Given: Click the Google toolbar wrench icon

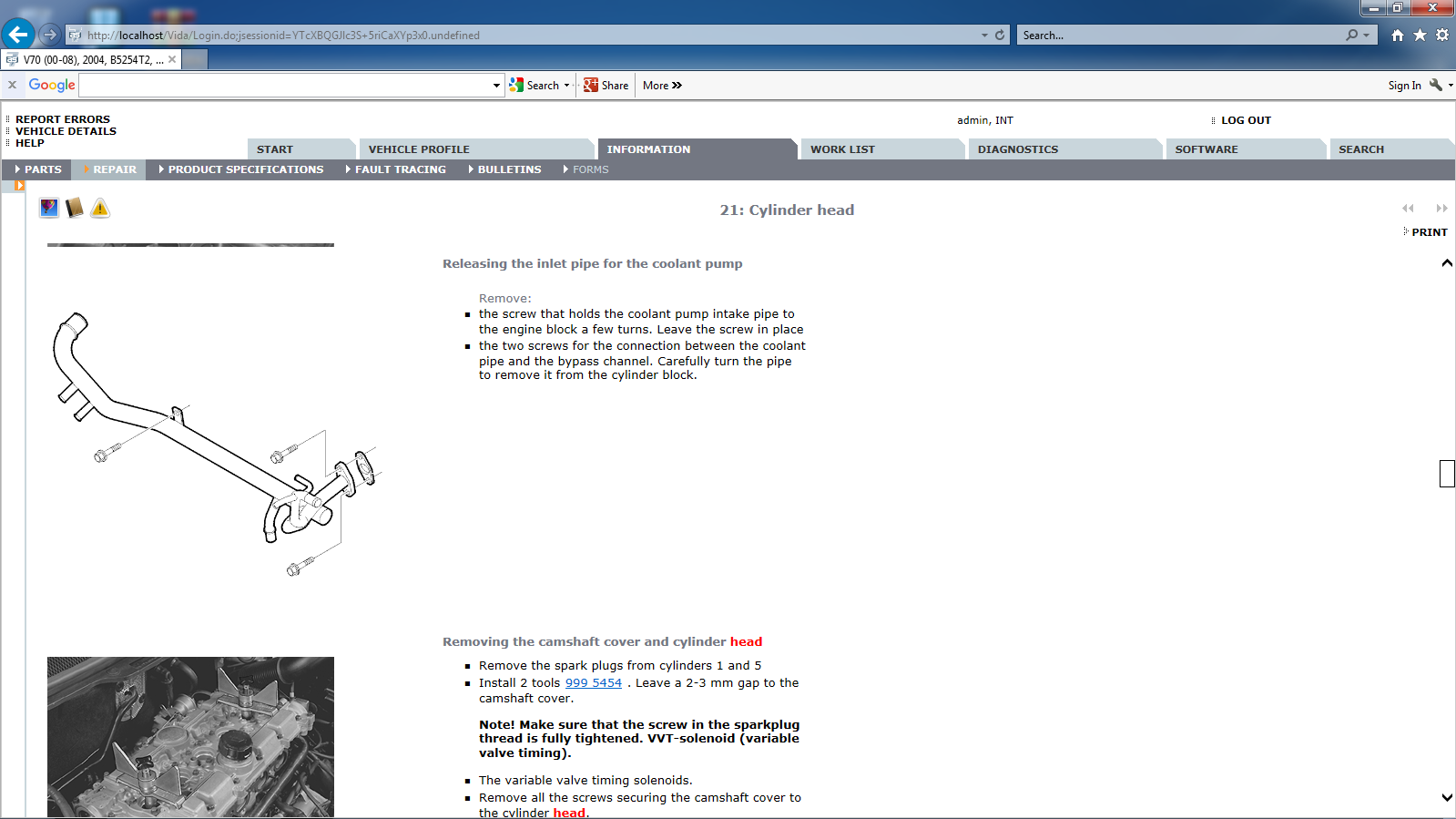Looking at the screenshot, I should click(x=1436, y=85).
